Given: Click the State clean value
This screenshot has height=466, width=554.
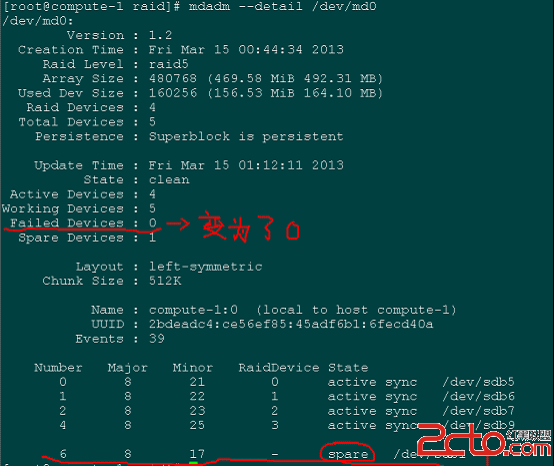Looking at the screenshot, I should [169, 179].
